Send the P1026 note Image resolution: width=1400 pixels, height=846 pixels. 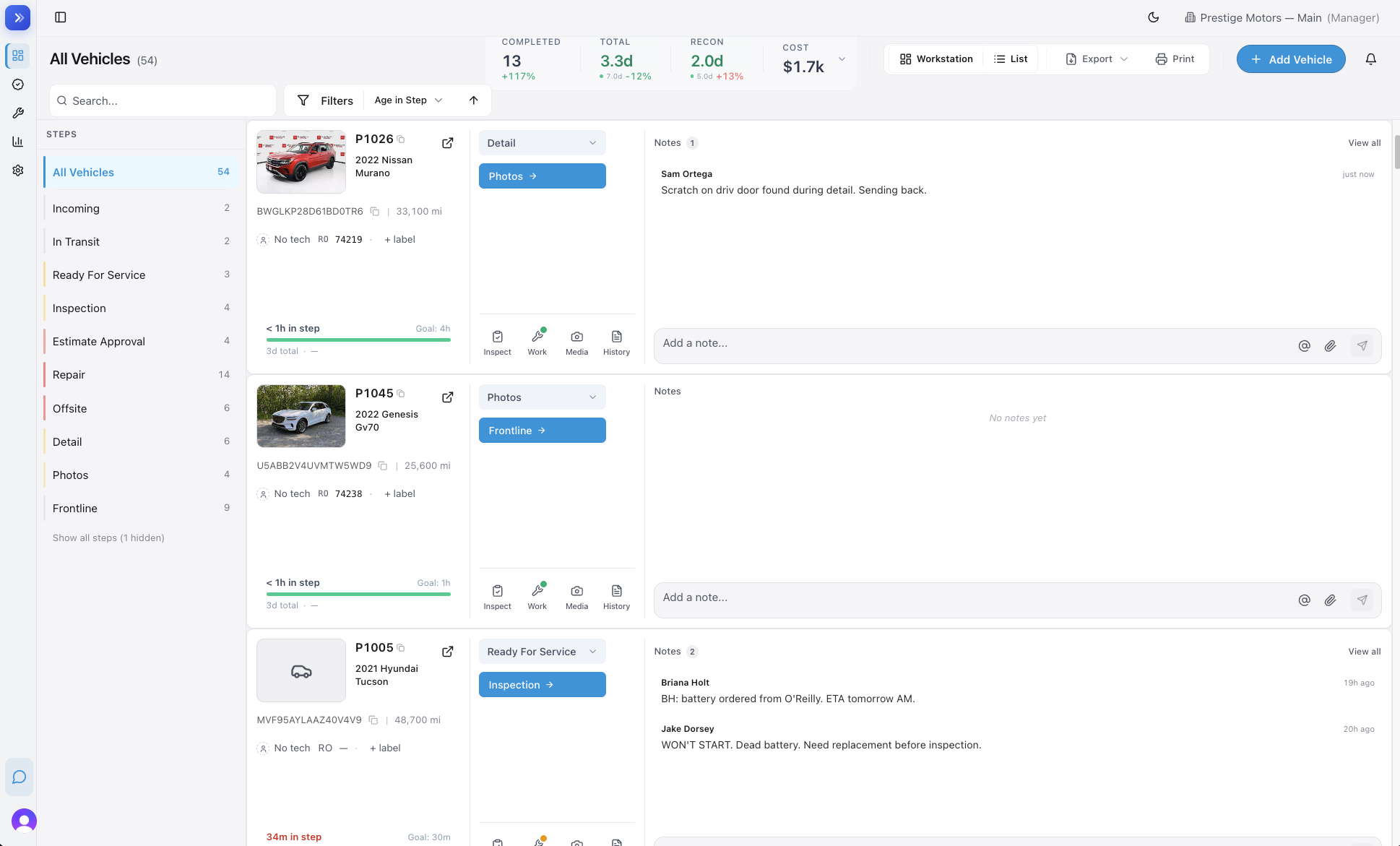(1362, 346)
